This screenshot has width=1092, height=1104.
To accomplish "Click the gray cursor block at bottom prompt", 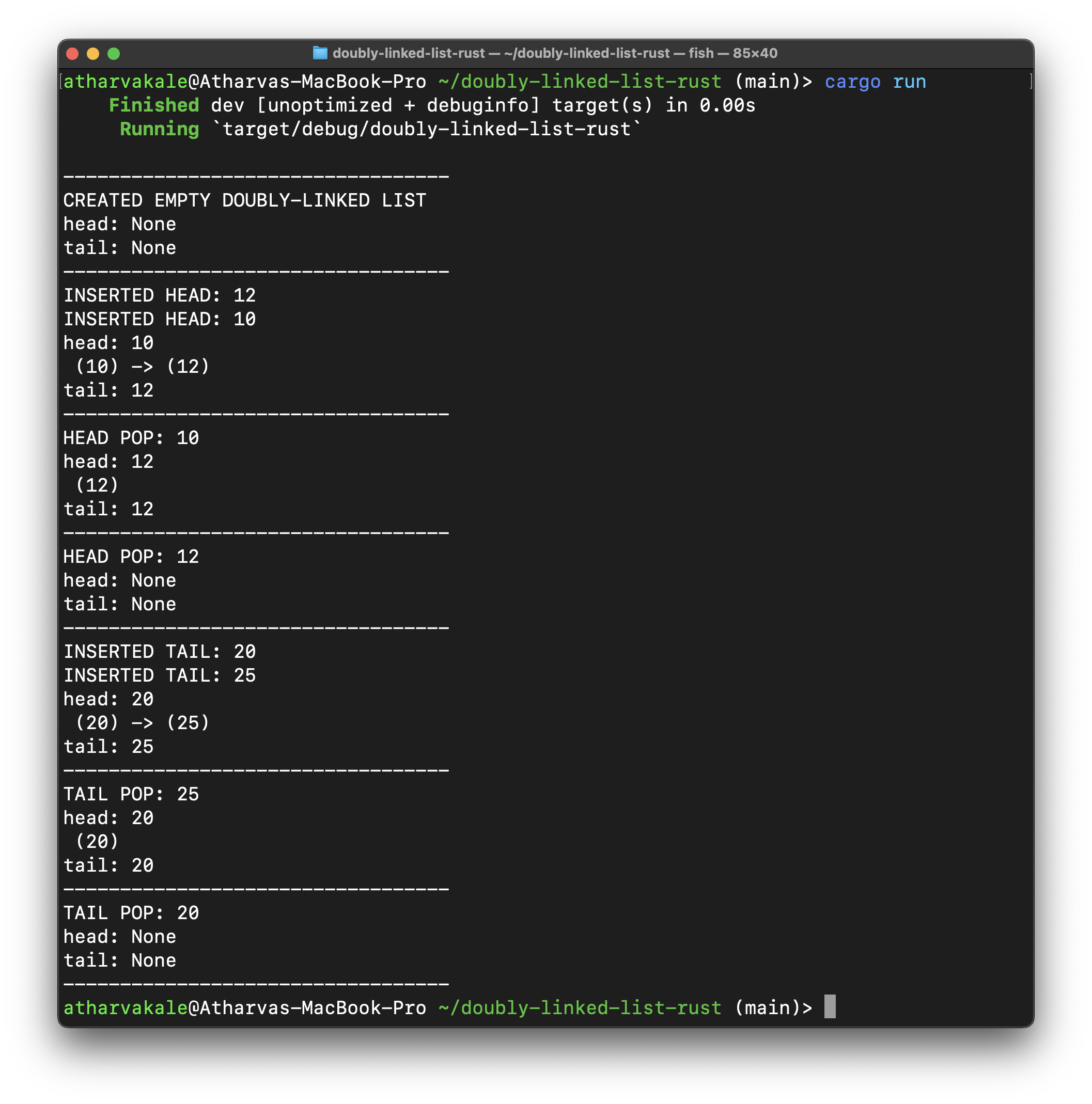I will click(x=830, y=1007).
